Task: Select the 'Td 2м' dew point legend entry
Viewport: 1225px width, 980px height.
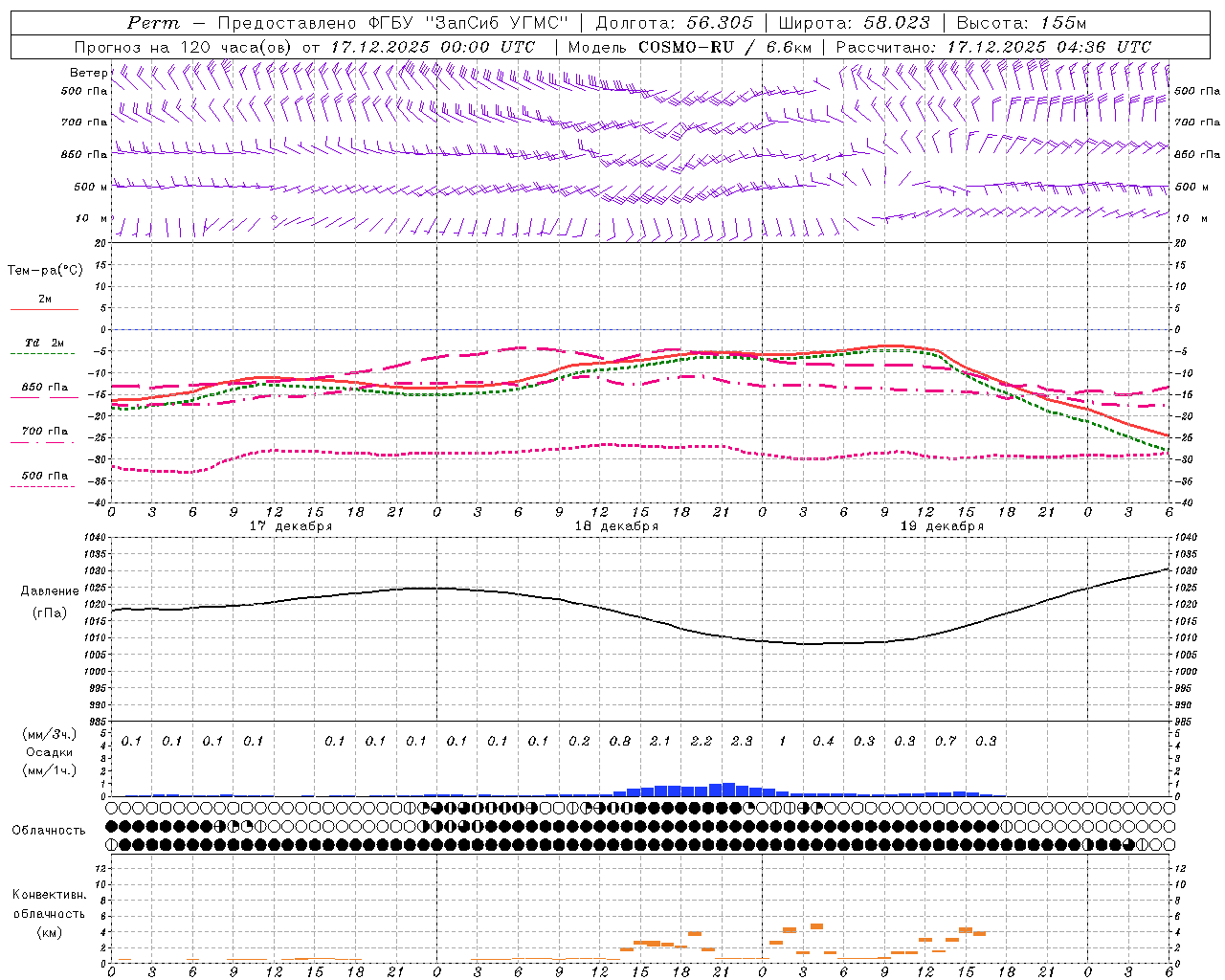Action: click(x=45, y=343)
